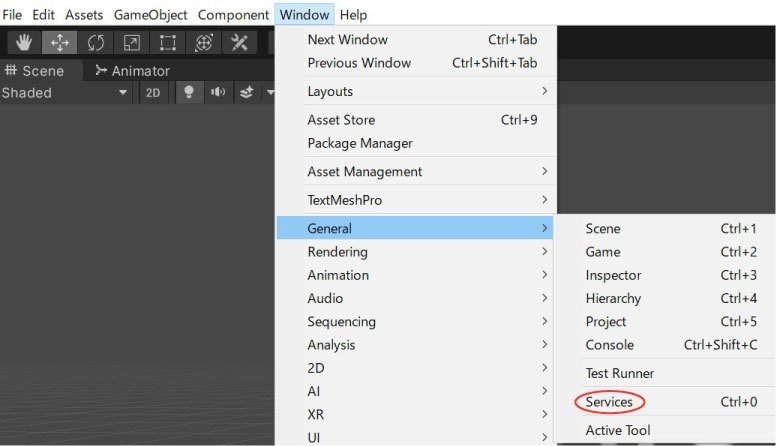
Task: Toggle scene lighting on or off
Action: click(186, 93)
